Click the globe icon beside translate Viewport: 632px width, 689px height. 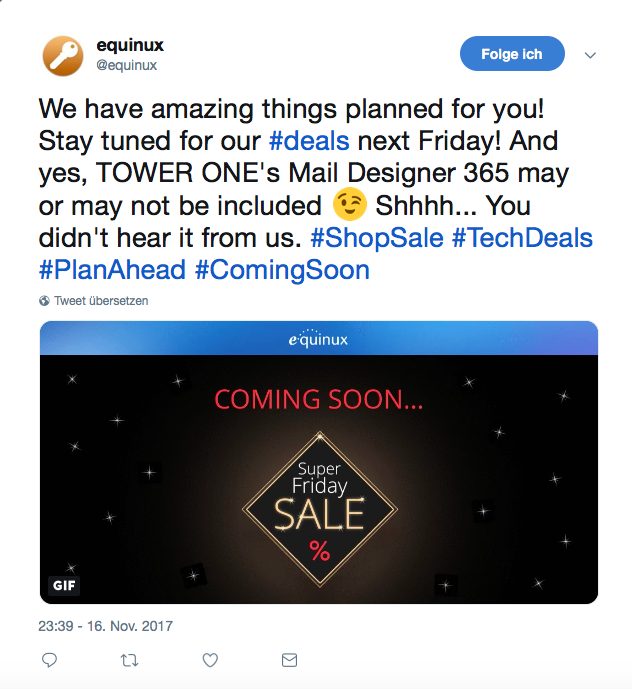pyautogui.click(x=44, y=301)
